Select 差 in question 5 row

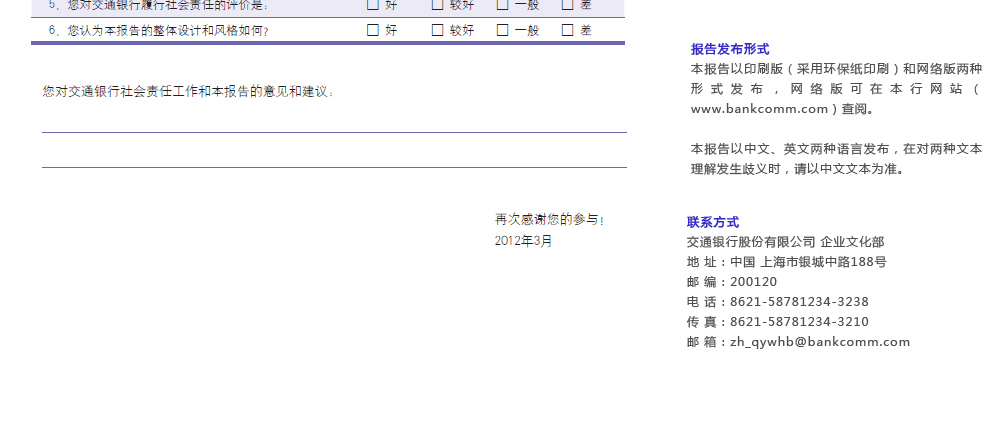568,5
